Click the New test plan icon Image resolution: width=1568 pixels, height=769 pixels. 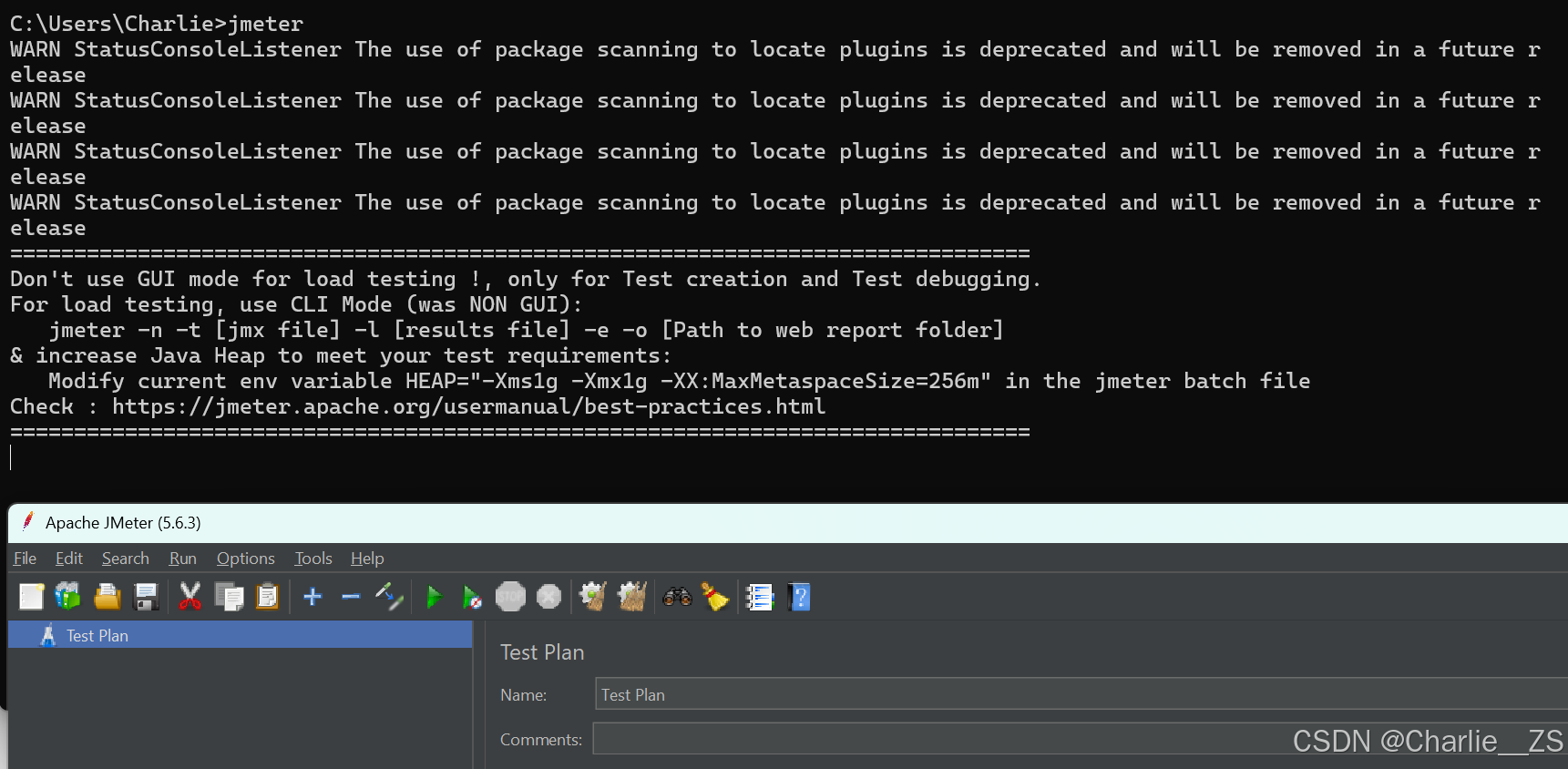click(x=32, y=597)
